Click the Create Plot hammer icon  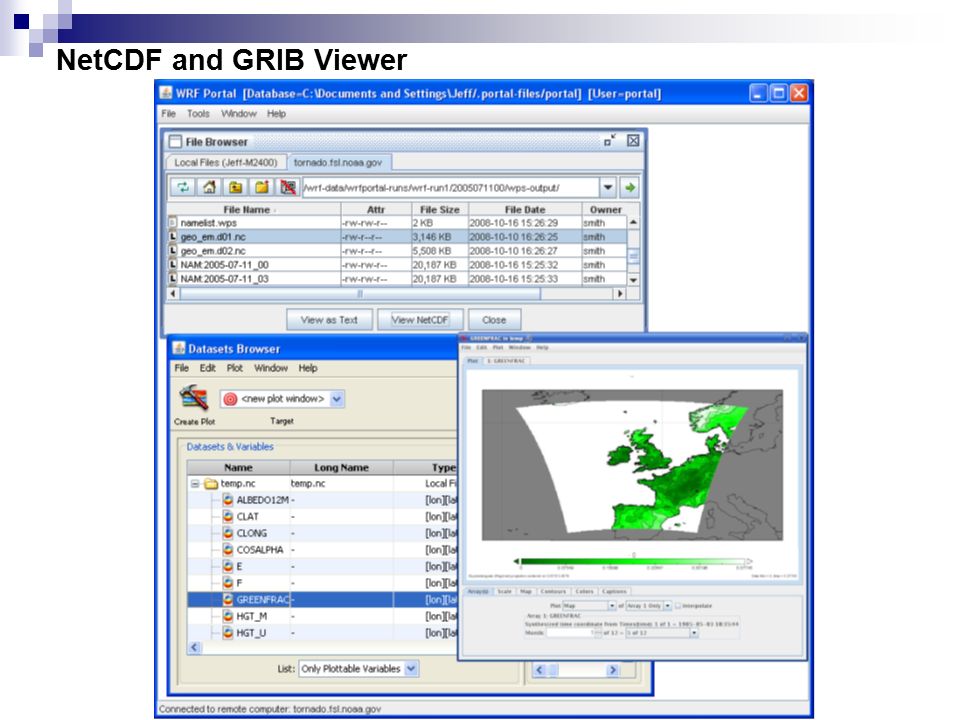click(194, 398)
